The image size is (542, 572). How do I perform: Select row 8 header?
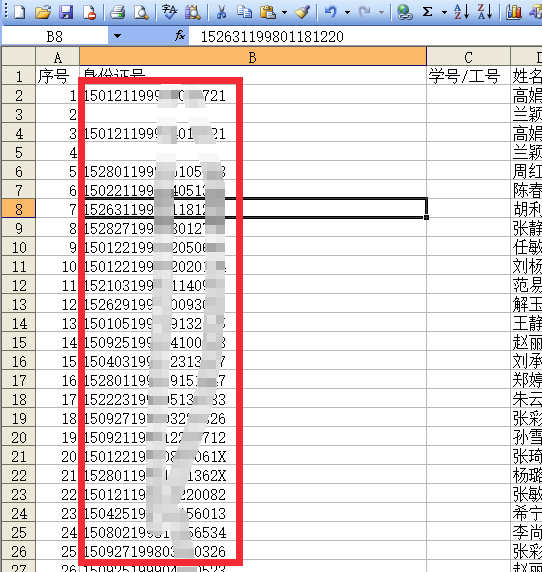coord(19,209)
